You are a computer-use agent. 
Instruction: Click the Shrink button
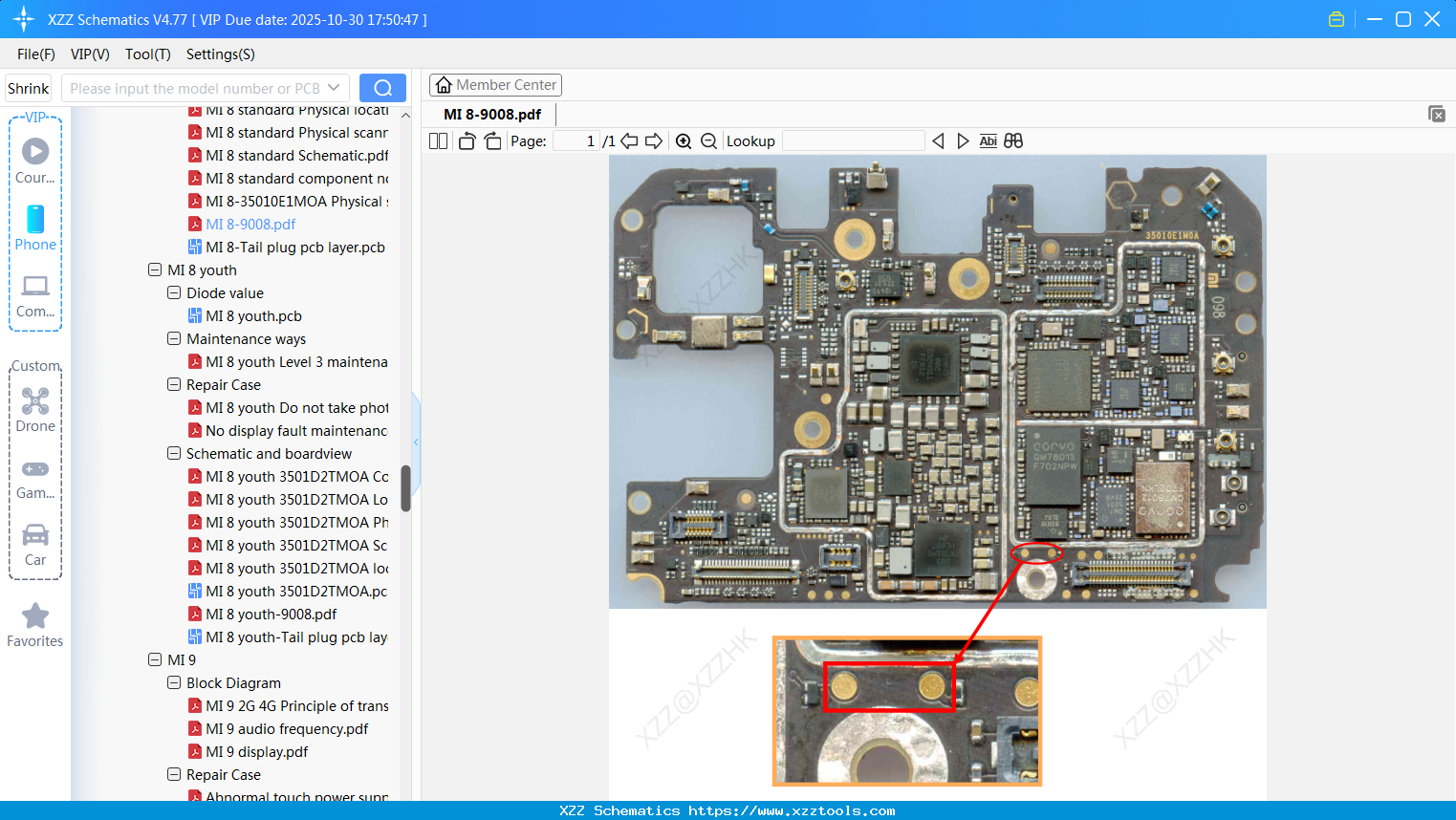tap(29, 88)
